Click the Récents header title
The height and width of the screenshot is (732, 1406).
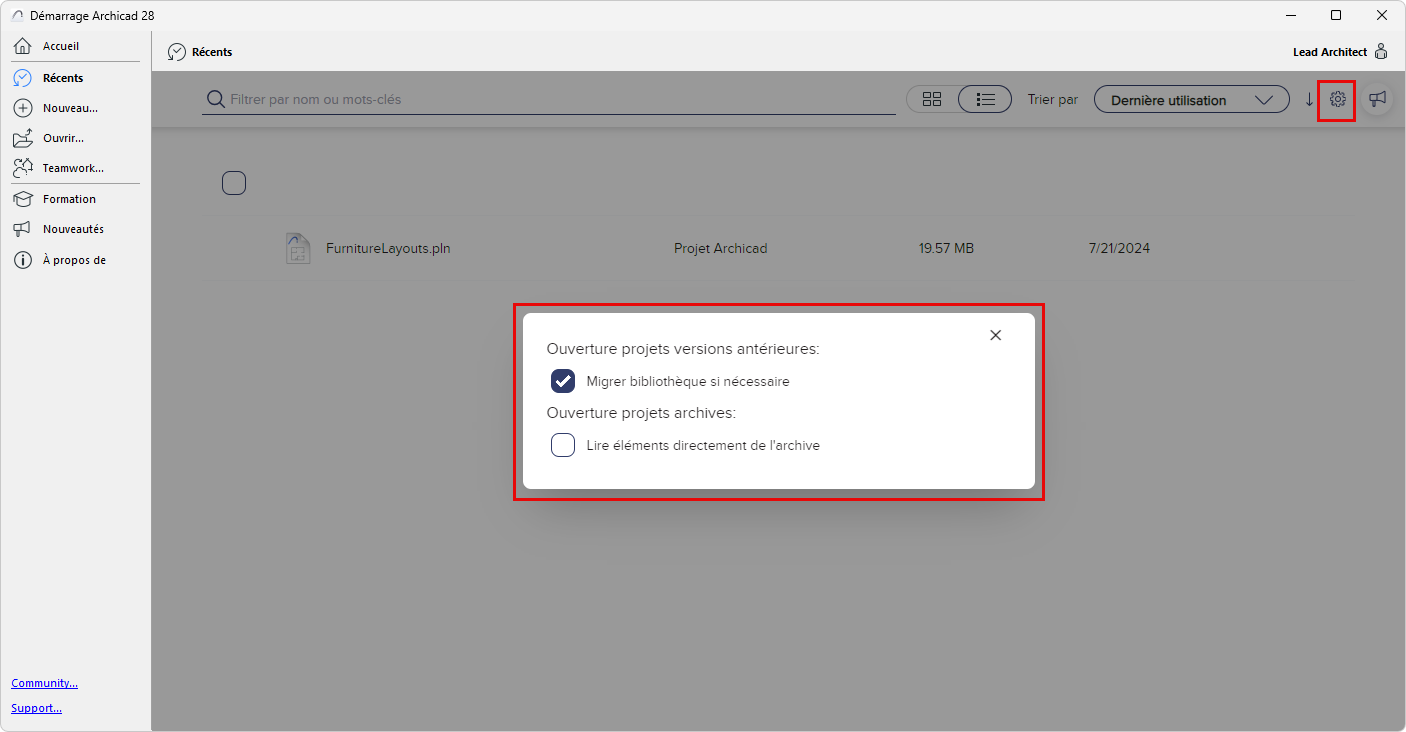click(212, 52)
